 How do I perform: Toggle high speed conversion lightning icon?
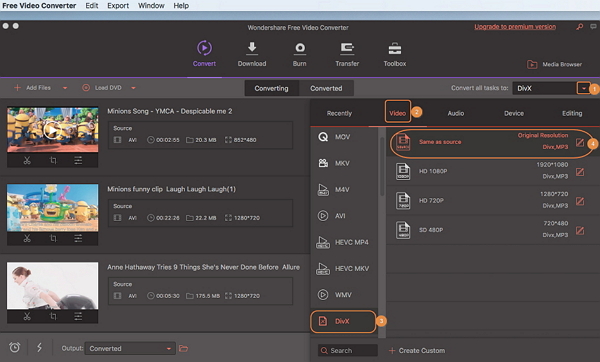coord(39,347)
